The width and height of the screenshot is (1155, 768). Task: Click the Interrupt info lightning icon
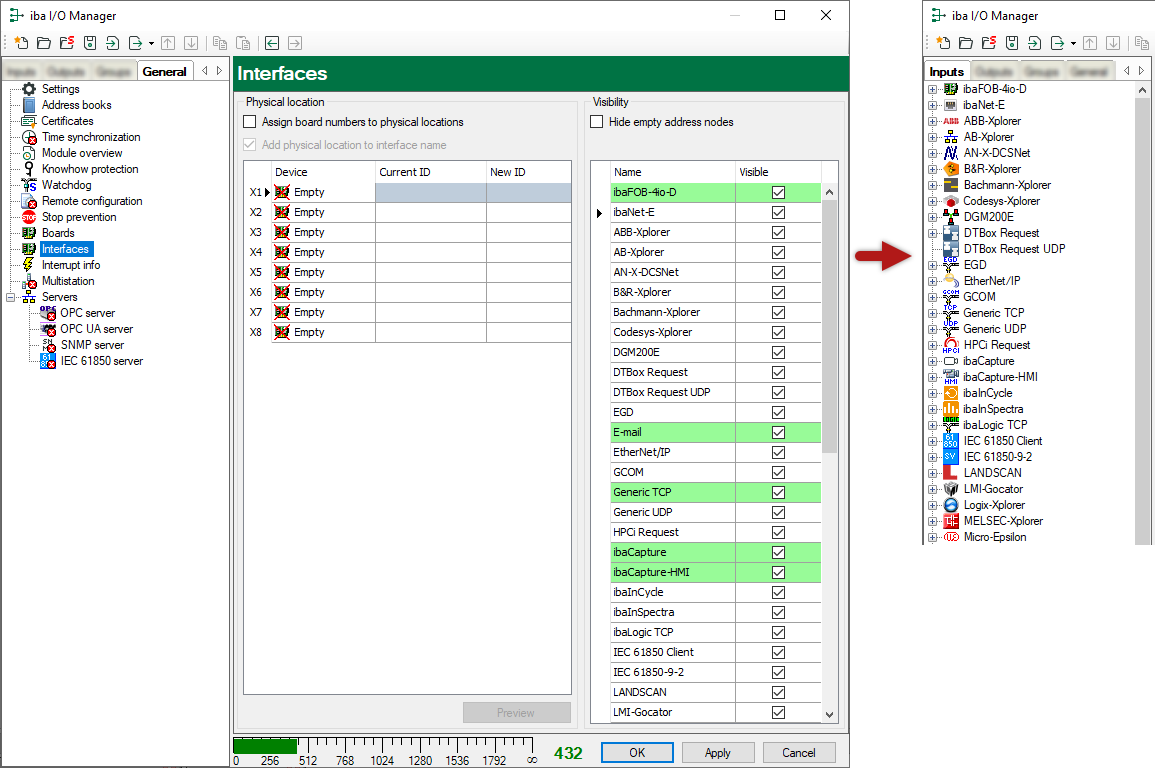click(29, 265)
